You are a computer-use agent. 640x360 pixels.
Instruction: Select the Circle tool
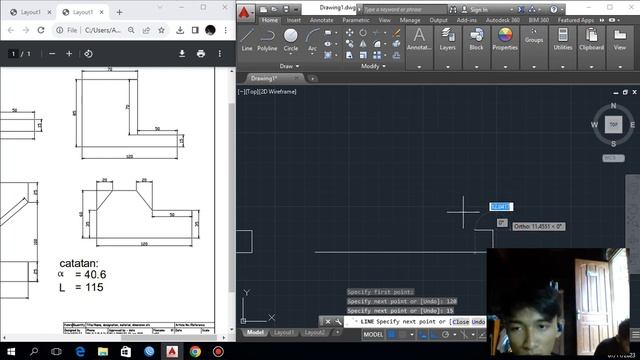[x=291, y=40]
